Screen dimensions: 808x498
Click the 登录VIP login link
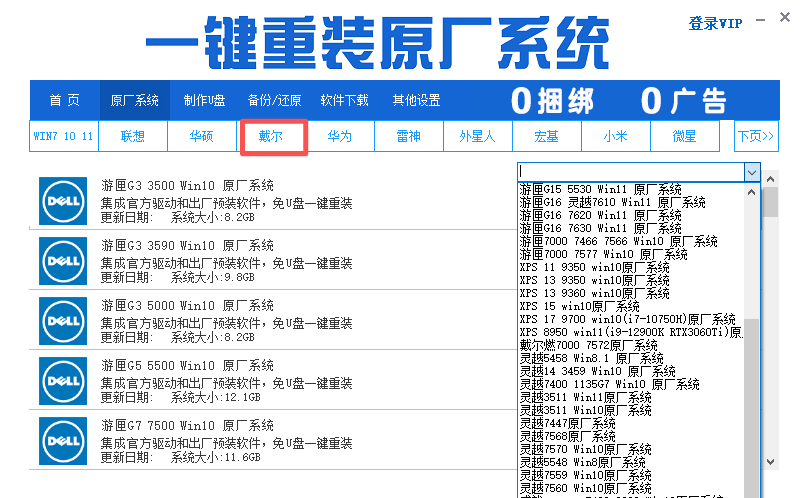tap(715, 23)
